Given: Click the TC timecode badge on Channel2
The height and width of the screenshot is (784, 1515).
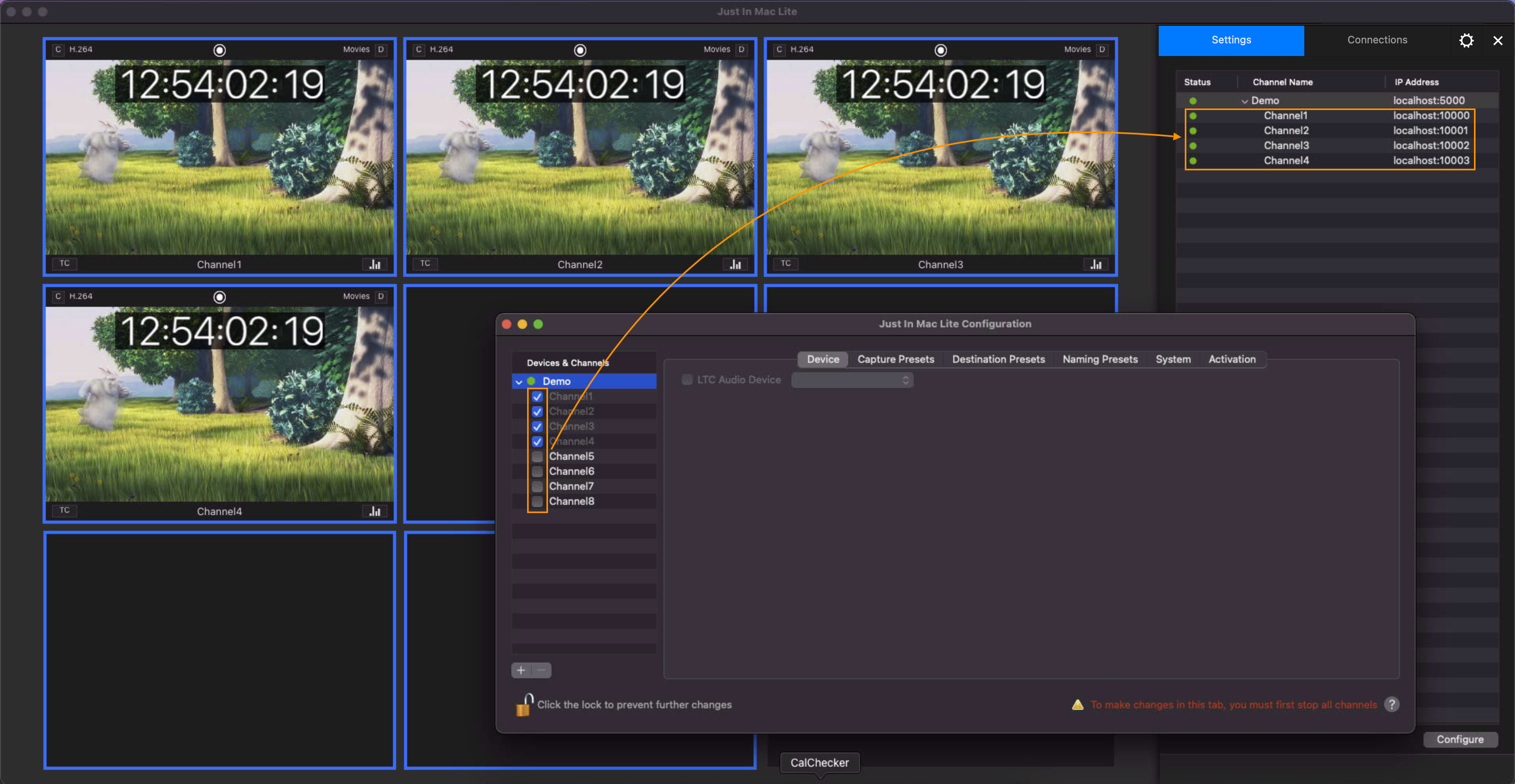Looking at the screenshot, I should click(x=425, y=263).
